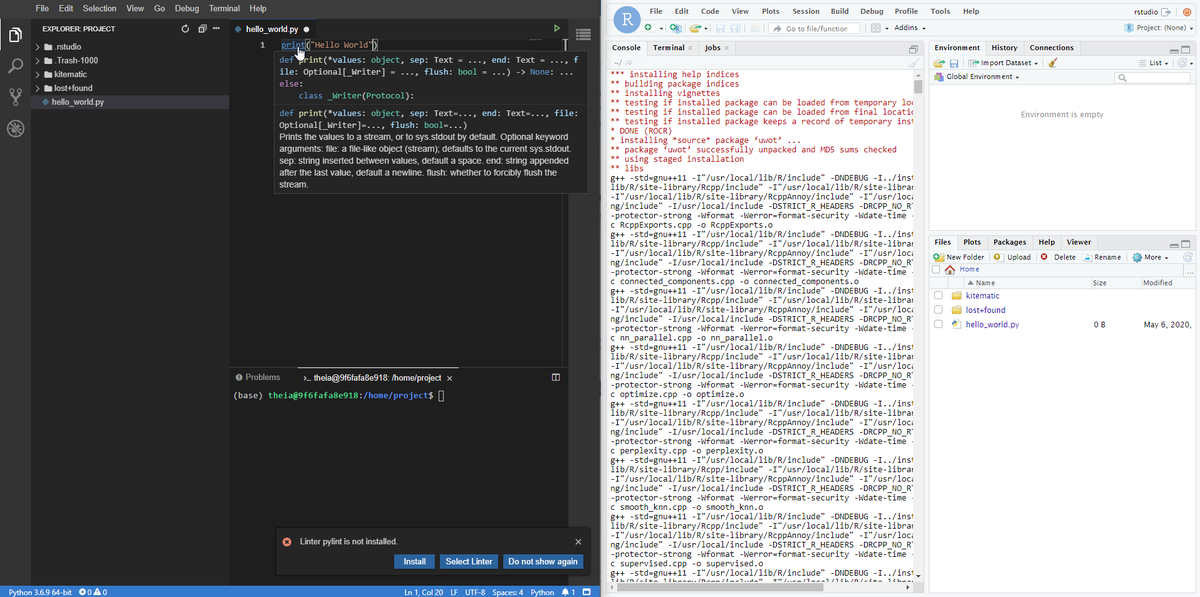Open the Terminal menu in Theia menu bar

[x=223, y=8]
